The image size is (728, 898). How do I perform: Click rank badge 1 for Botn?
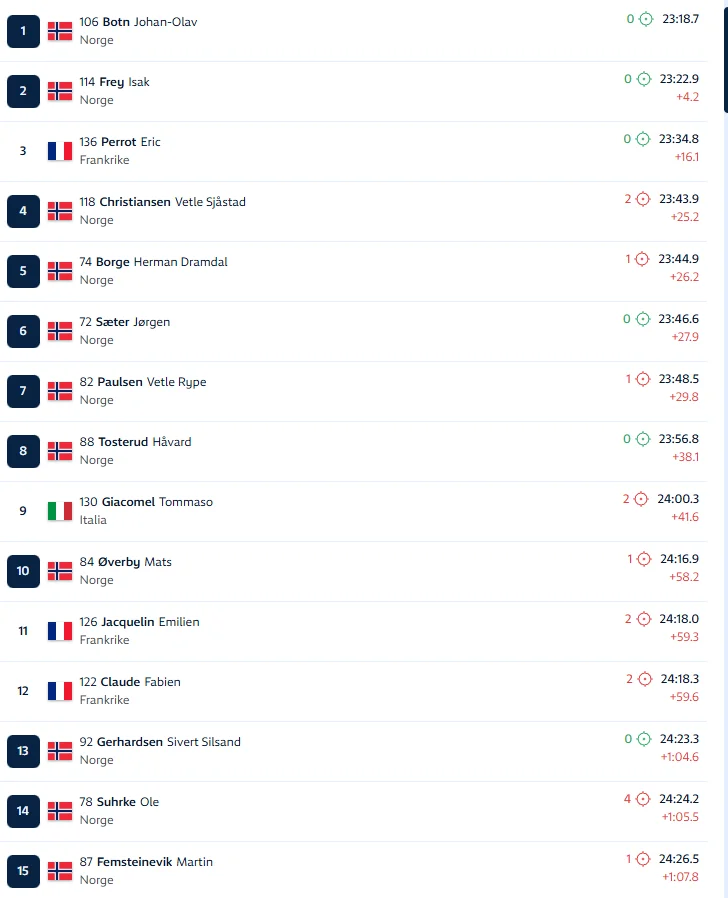pos(23,31)
